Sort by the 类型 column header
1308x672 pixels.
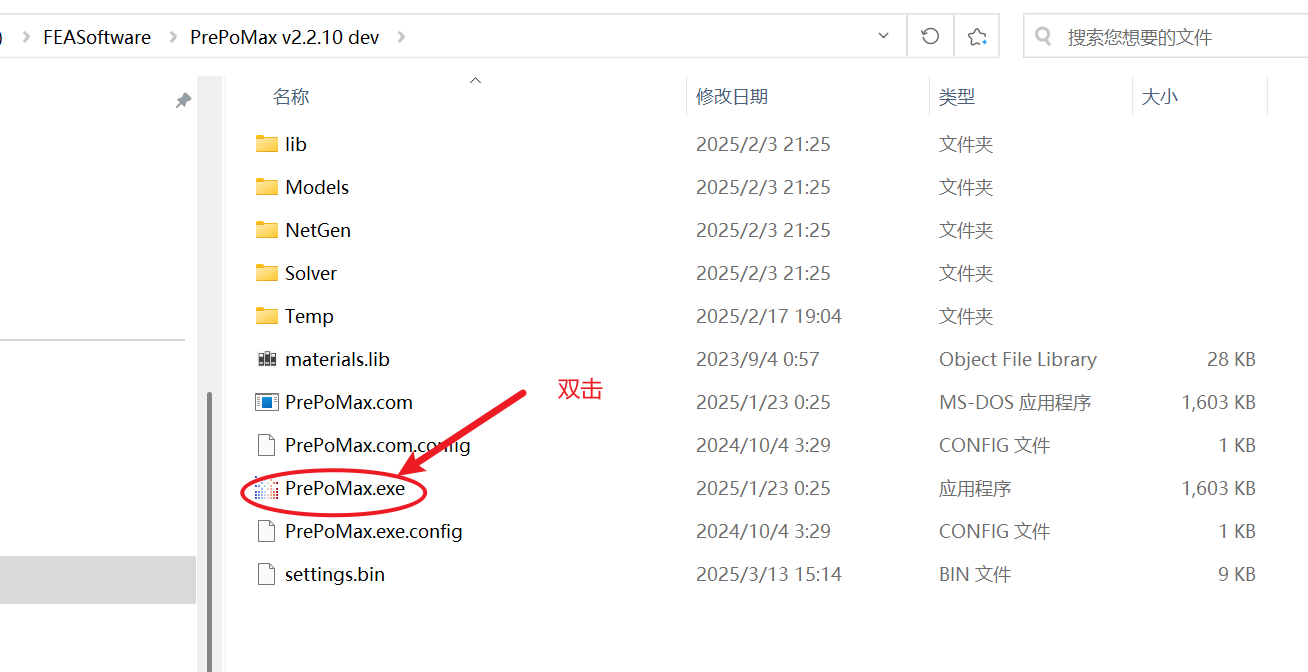click(x=957, y=97)
